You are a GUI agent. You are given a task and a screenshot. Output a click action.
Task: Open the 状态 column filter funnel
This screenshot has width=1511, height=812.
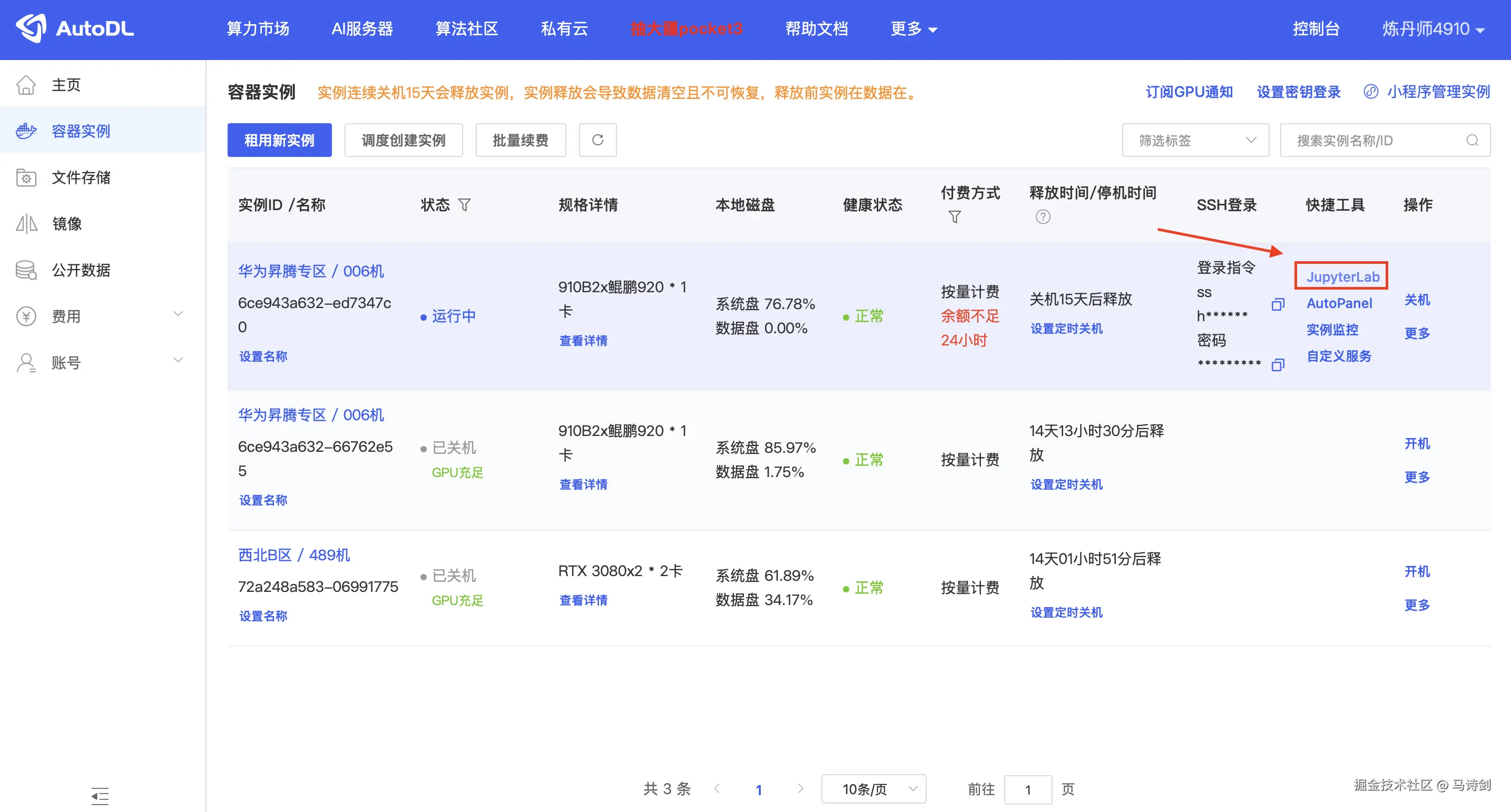[x=465, y=205]
